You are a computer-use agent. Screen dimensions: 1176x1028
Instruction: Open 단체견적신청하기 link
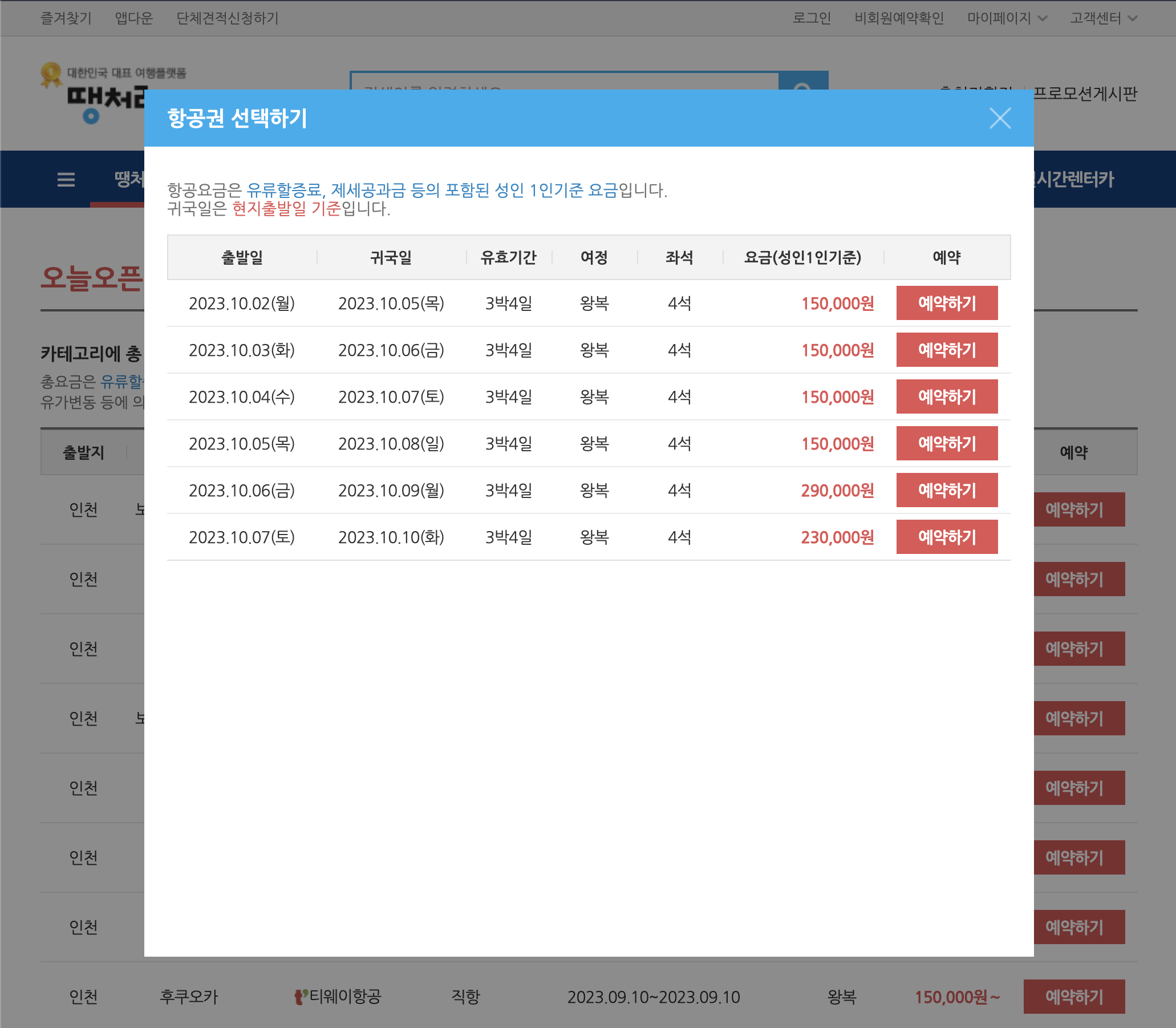pyautogui.click(x=227, y=18)
